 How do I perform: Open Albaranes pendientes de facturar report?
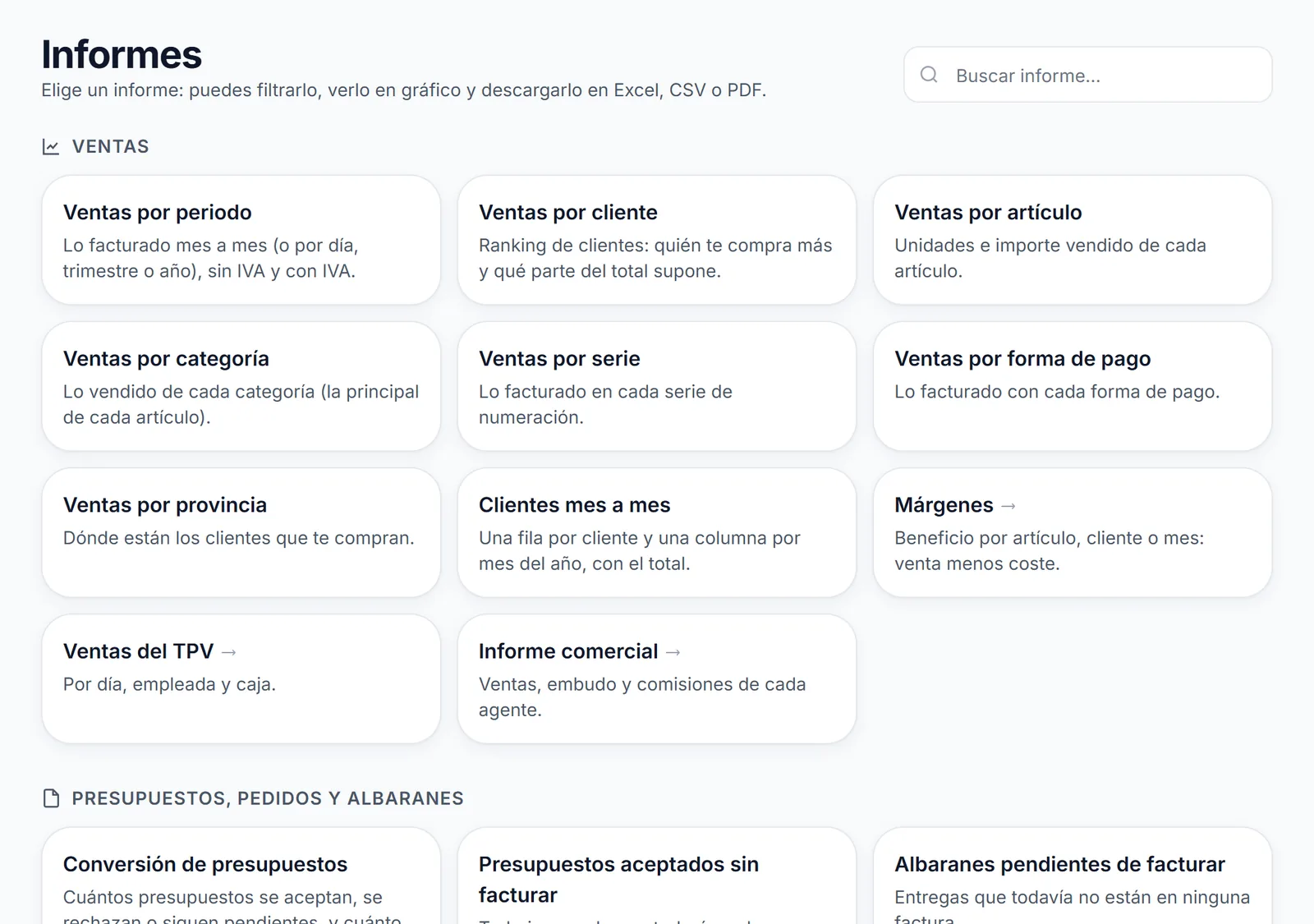tap(1073, 876)
